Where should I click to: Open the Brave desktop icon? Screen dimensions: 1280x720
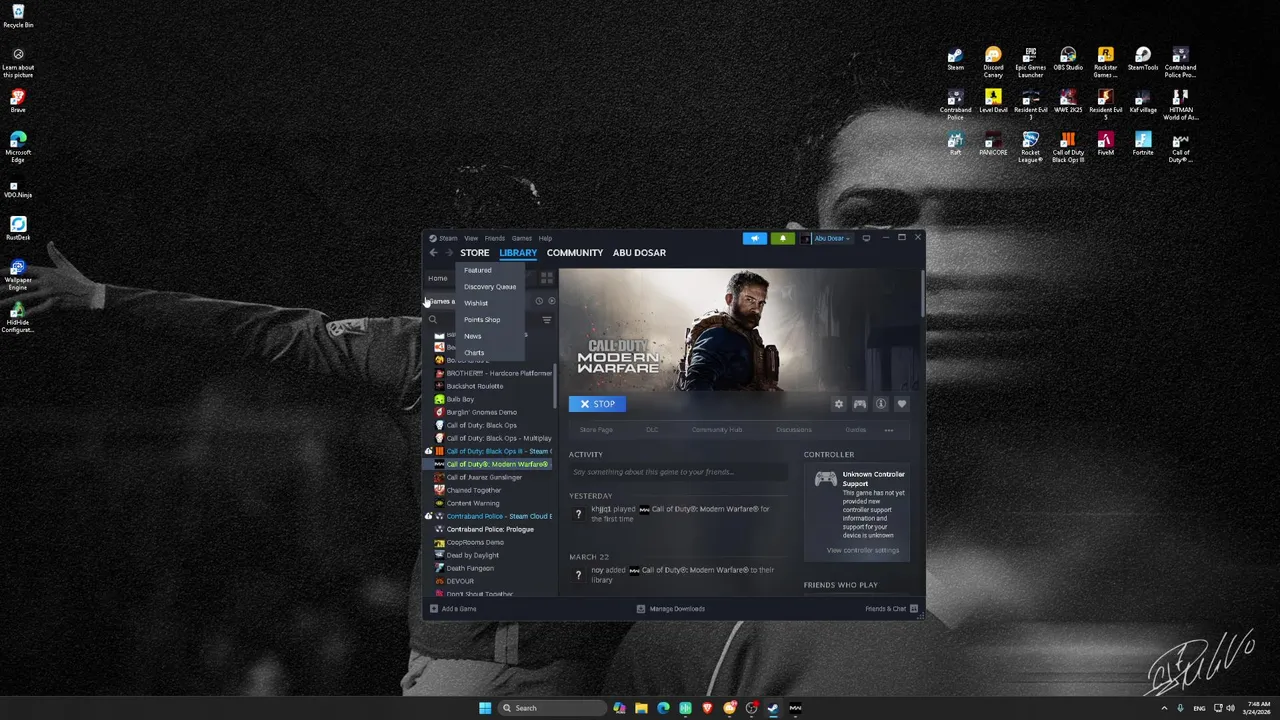pos(18,101)
